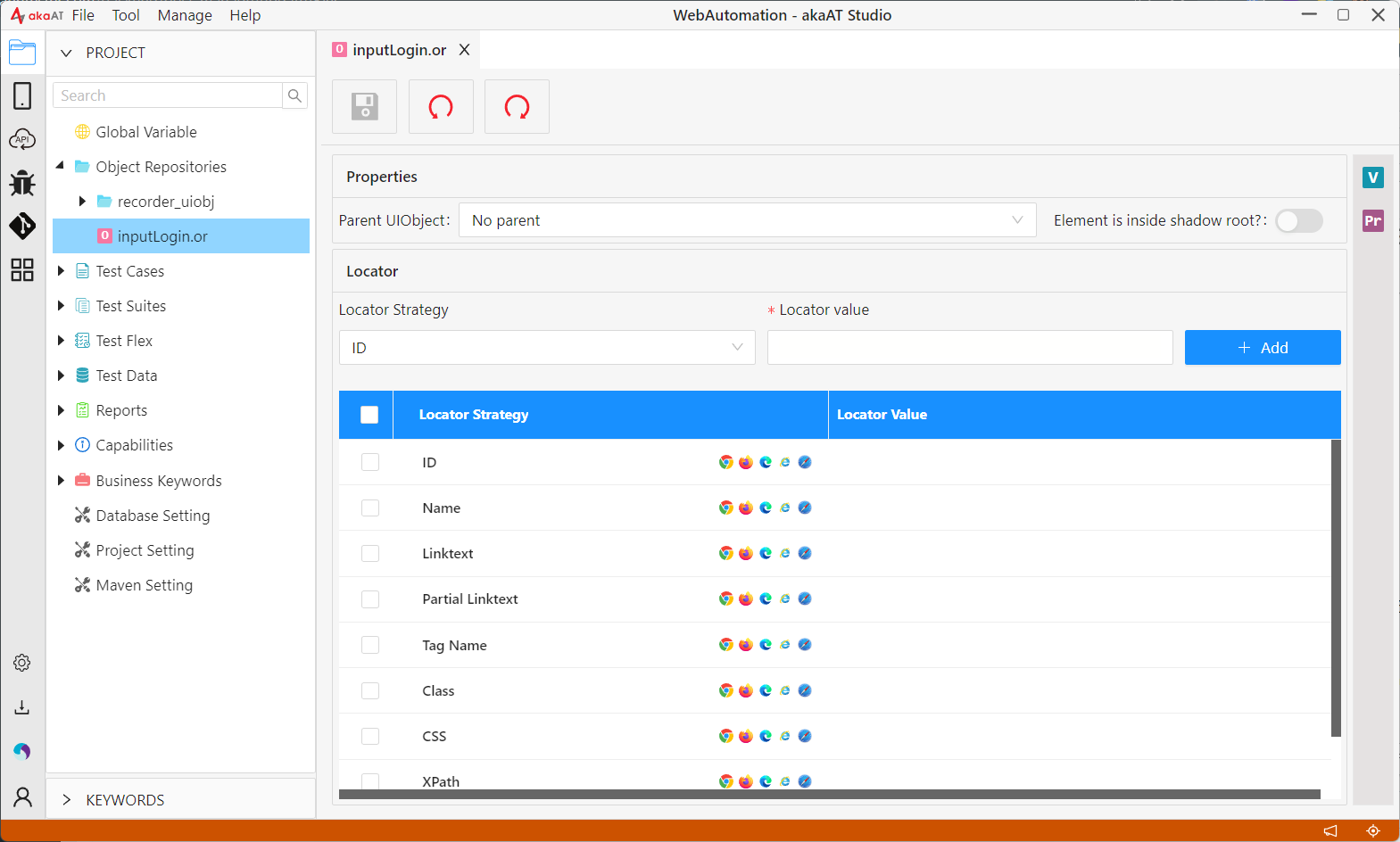
Task: Open the API cloud panel icon
Action: pyautogui.click(x=22, y=139)
